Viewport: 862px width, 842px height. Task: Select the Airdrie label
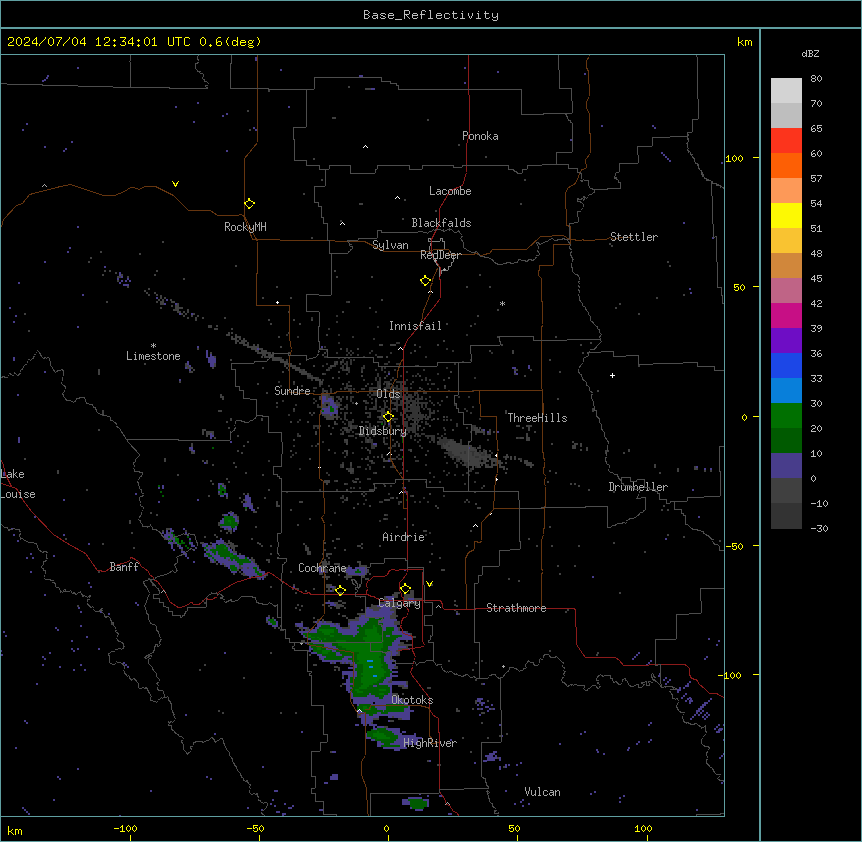404,537
